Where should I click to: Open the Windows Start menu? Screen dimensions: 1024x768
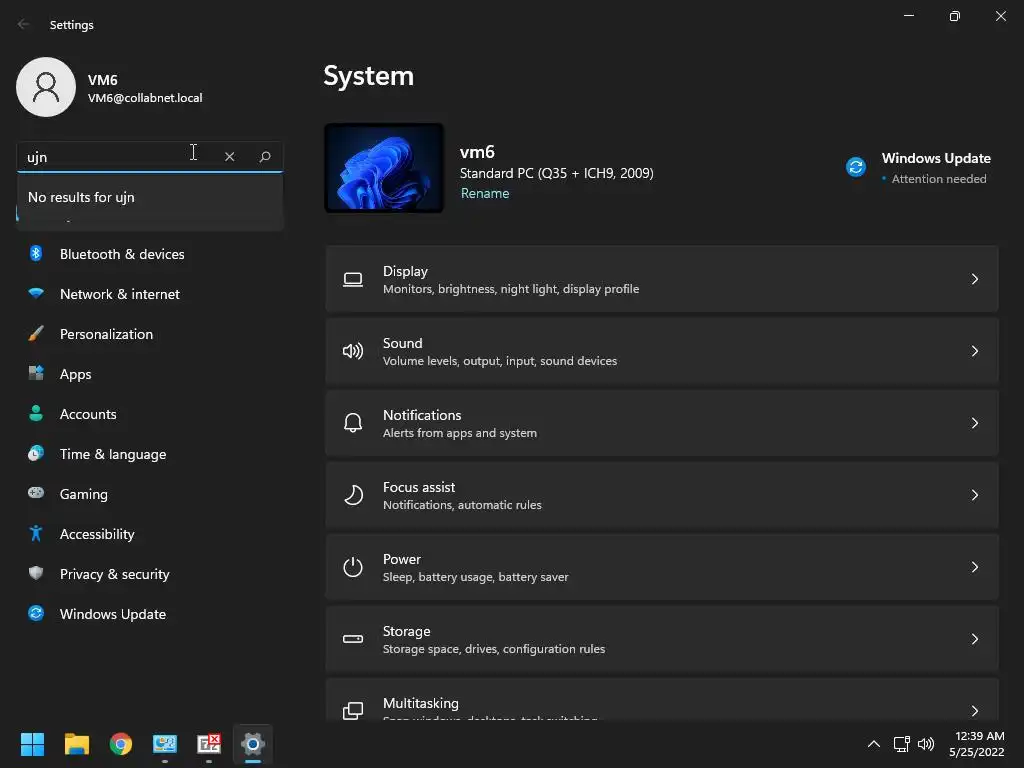pyautogui.click(x=32, y=744)
